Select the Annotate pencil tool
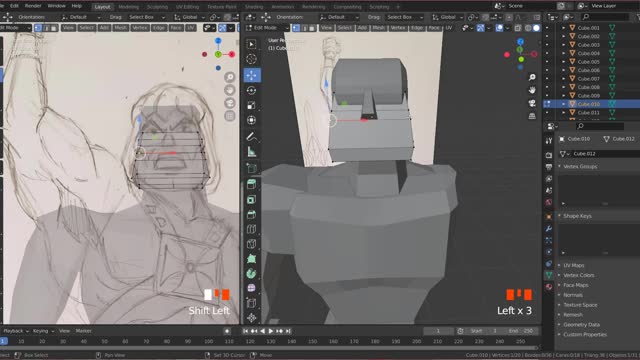640x360 pixels. coord(251,137)
